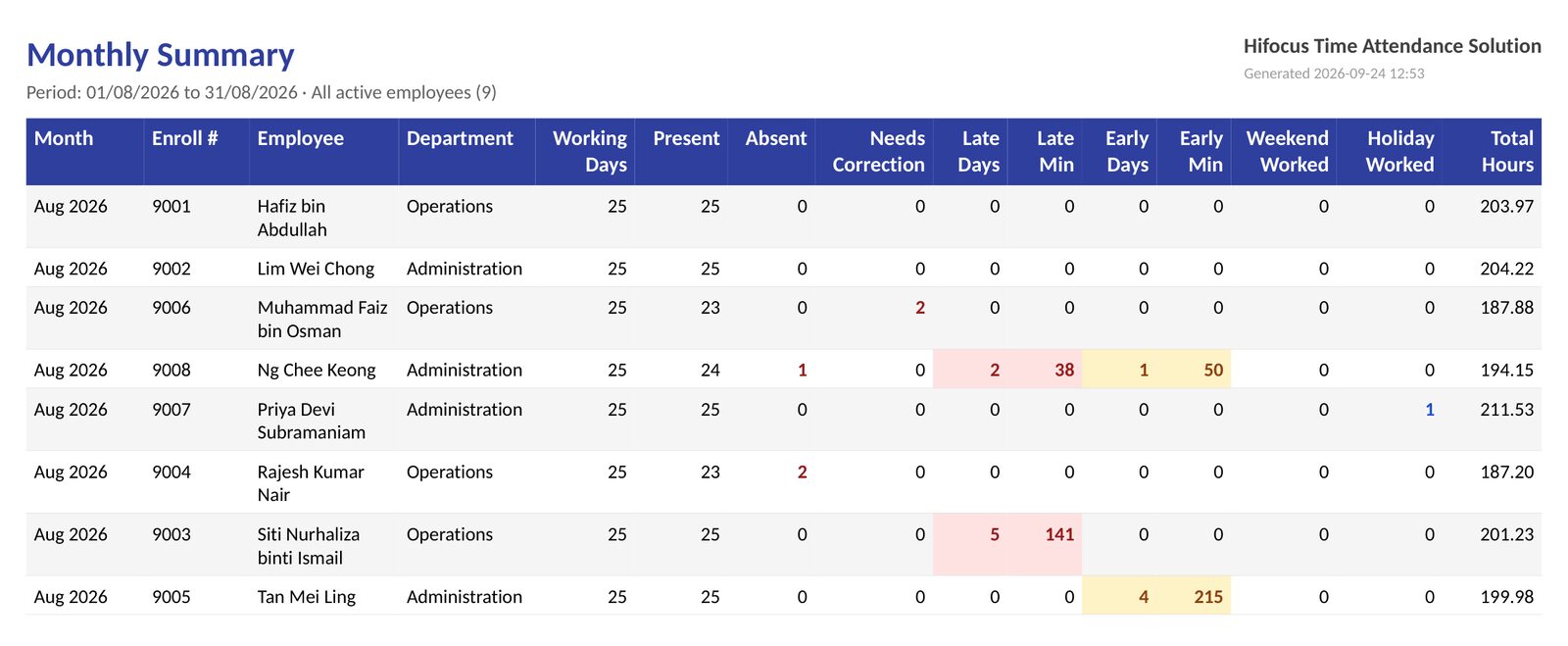The image size is (1568, 646).
Task: Select employee Ng Chee Keong
Action: [317, 370]
